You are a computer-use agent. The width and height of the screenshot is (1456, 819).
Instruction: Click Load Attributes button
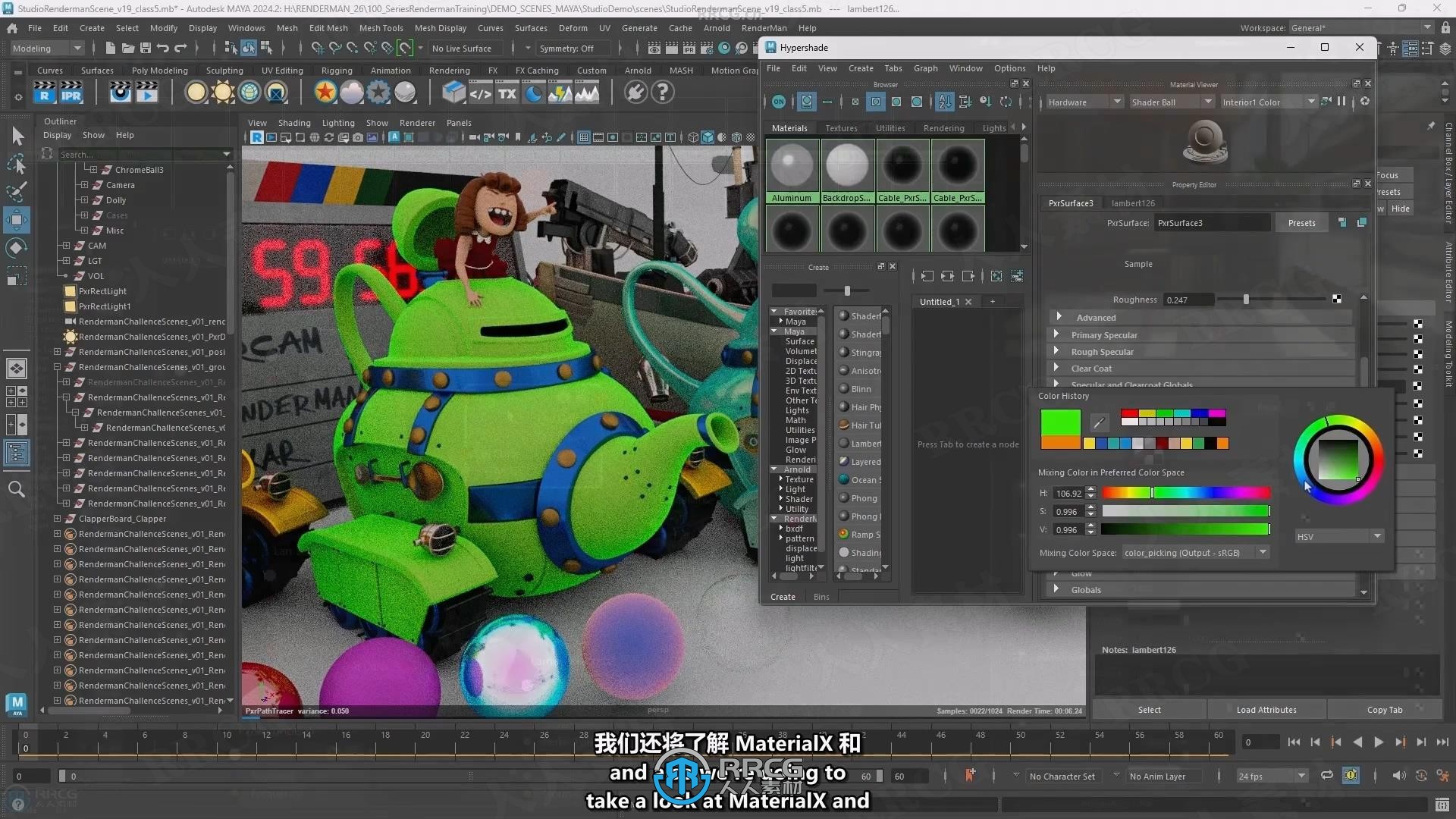click(x=1266, y=710)
